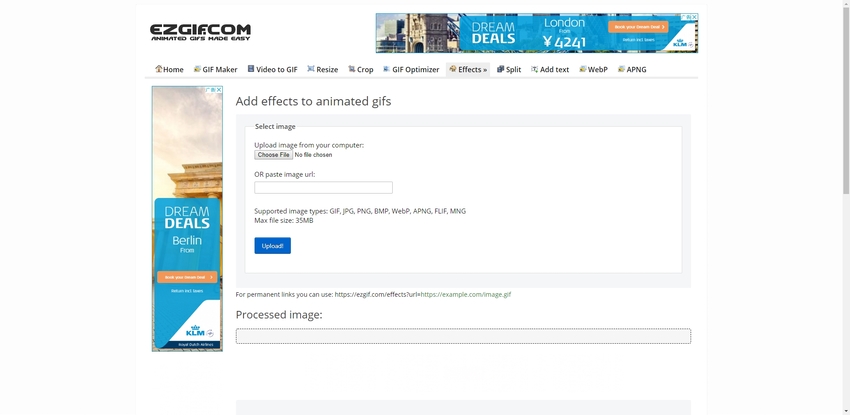Click the Split tool icon
Image resolution: width=850 pixels, height=415 pixels.
click(501, 69)
